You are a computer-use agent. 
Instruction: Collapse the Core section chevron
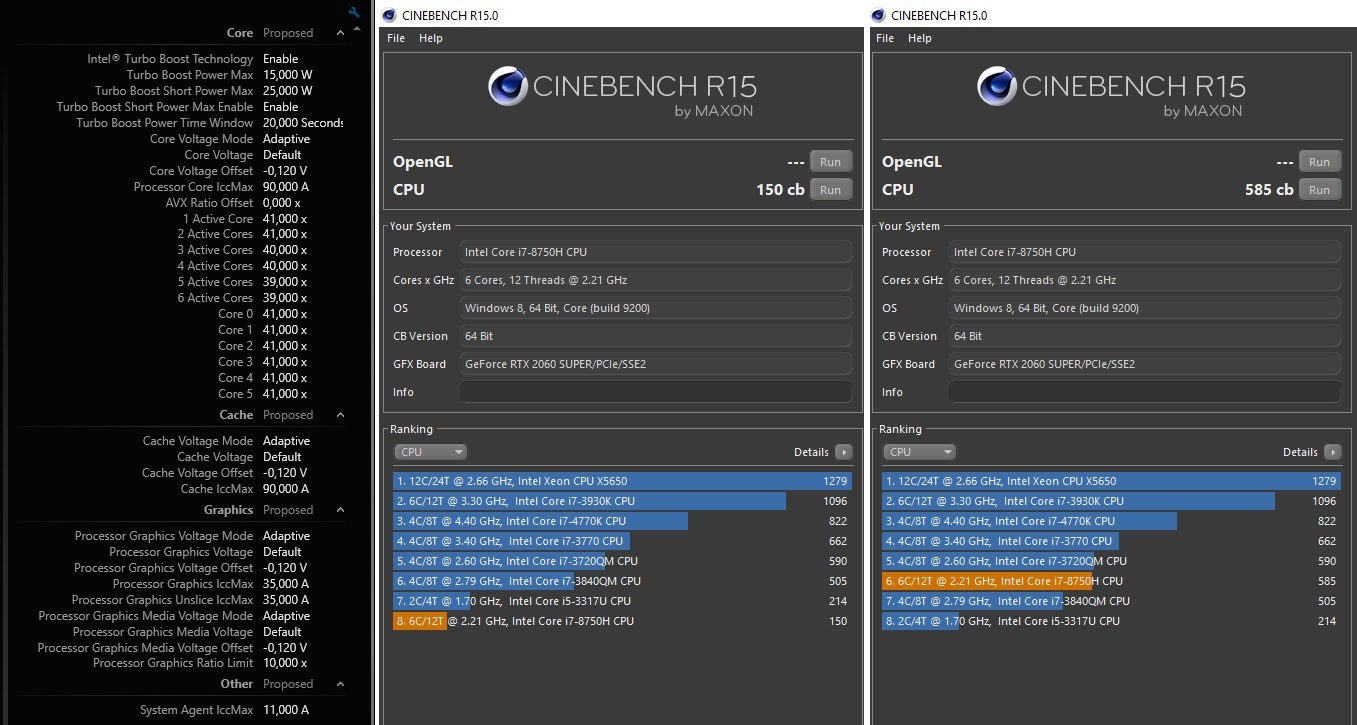point(340,33)
